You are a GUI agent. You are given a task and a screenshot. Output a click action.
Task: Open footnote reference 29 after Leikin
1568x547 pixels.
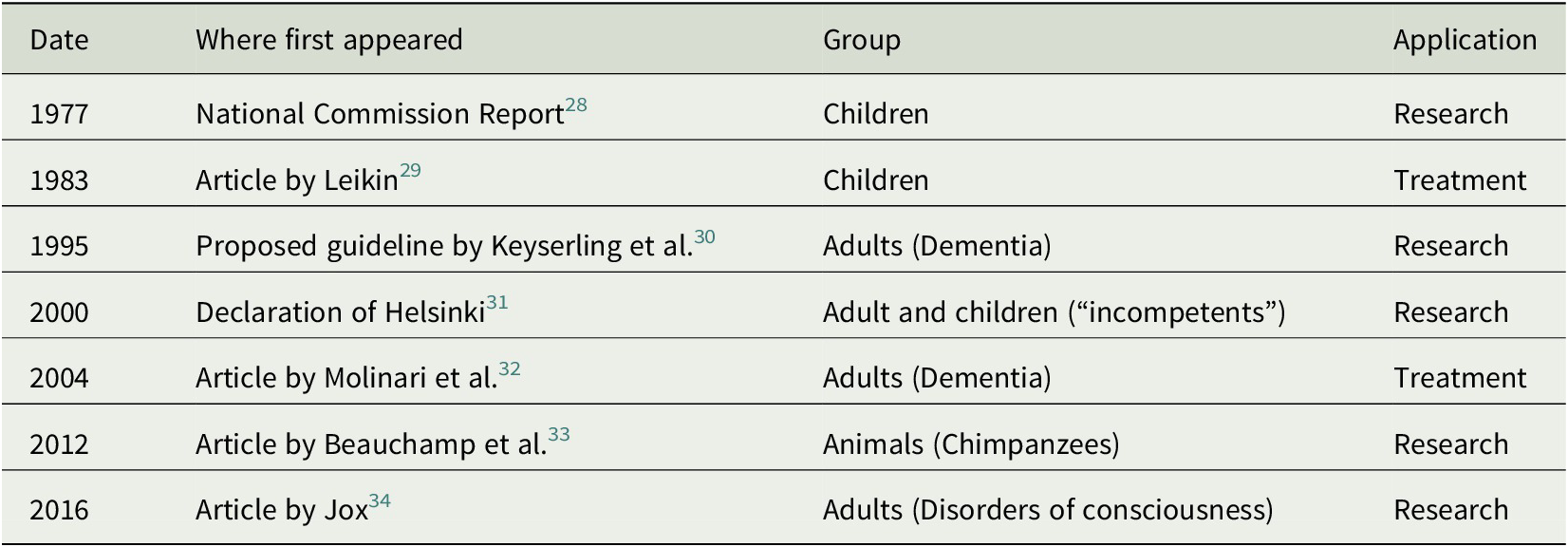coord(410,171)
